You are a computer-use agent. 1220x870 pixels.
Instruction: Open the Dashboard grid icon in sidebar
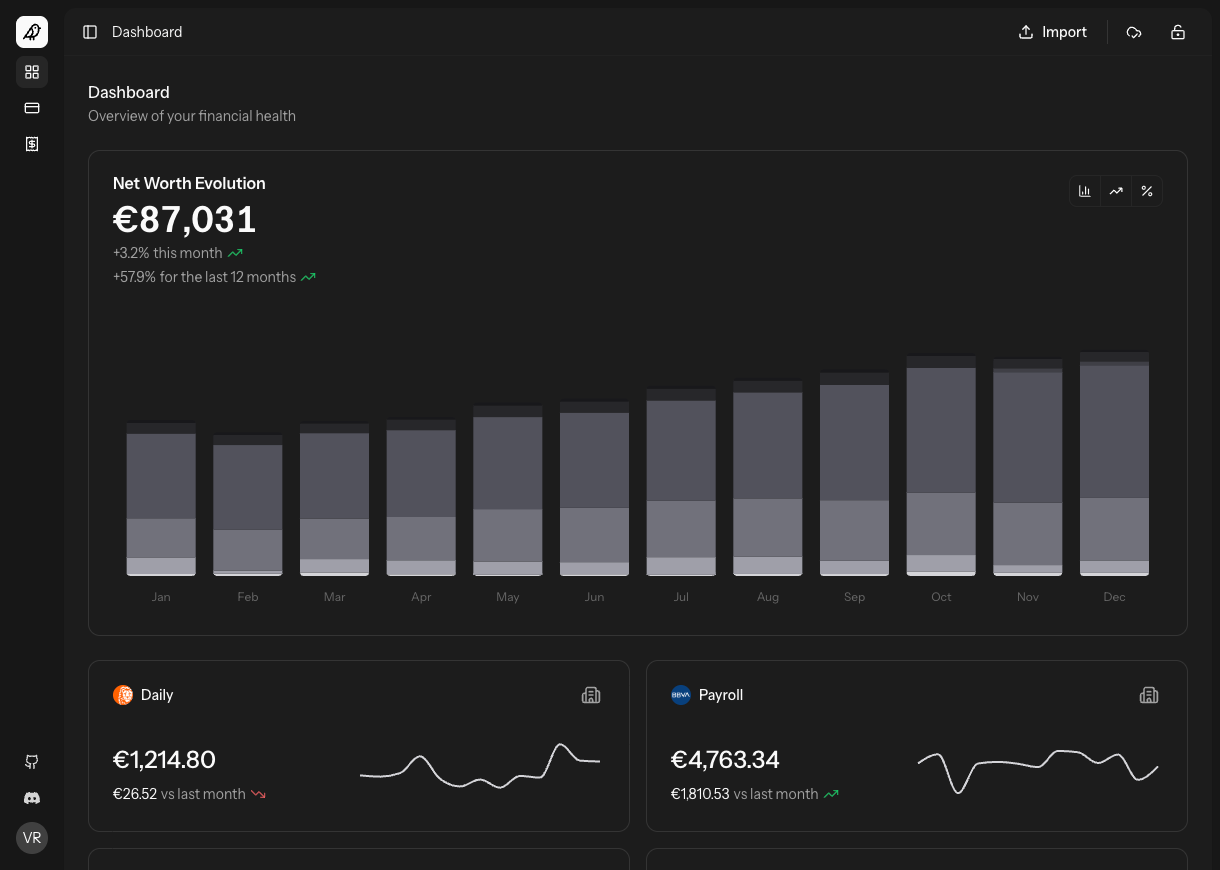(32, 72)
